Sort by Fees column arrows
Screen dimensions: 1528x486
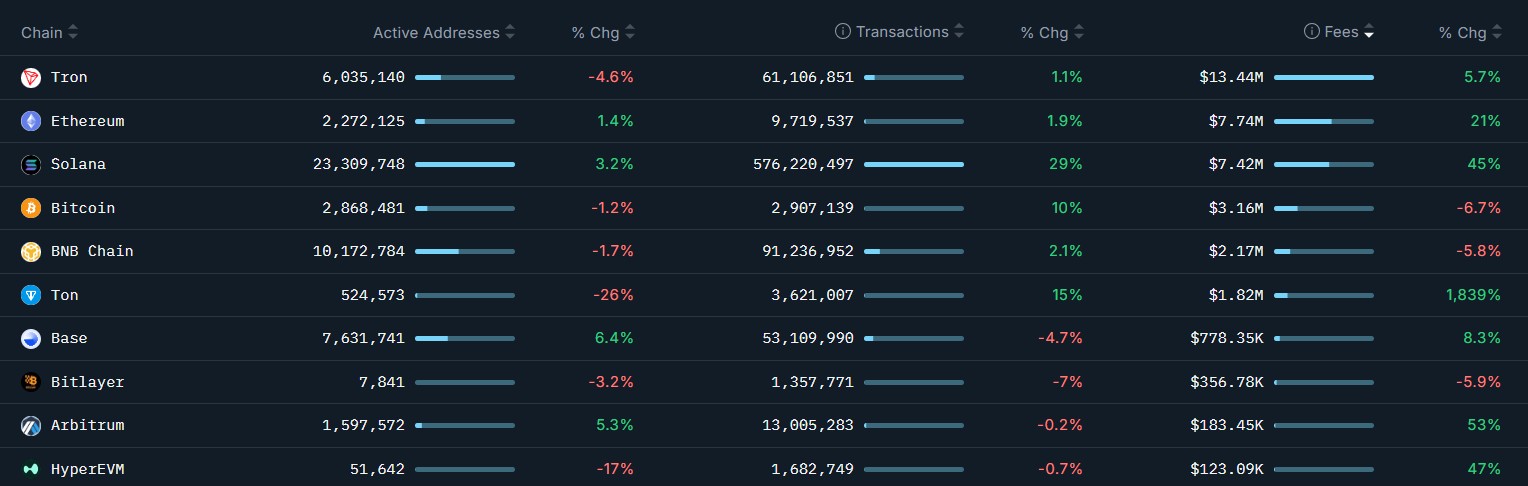point(1369,33)
